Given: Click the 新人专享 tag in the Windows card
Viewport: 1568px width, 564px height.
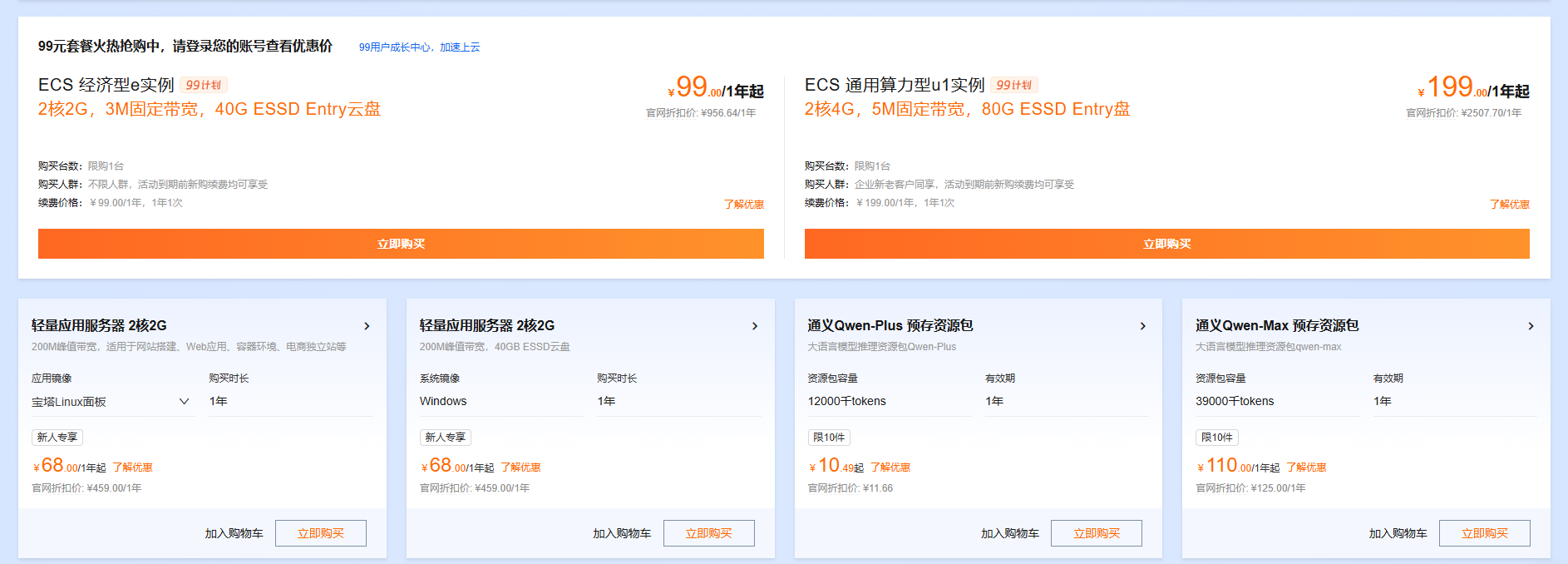Looking at the screenshot, I should 446,438.
